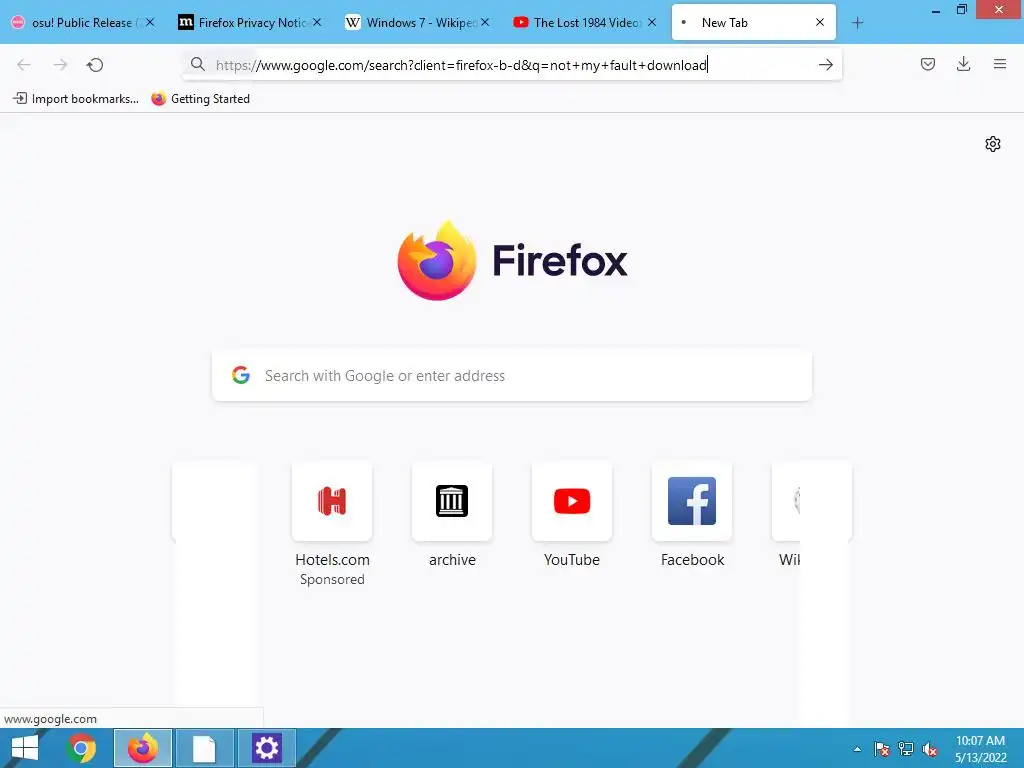Go forward one page
Image resolution: width=1024 pixels, height=768 pixels.
pos(60,65)
